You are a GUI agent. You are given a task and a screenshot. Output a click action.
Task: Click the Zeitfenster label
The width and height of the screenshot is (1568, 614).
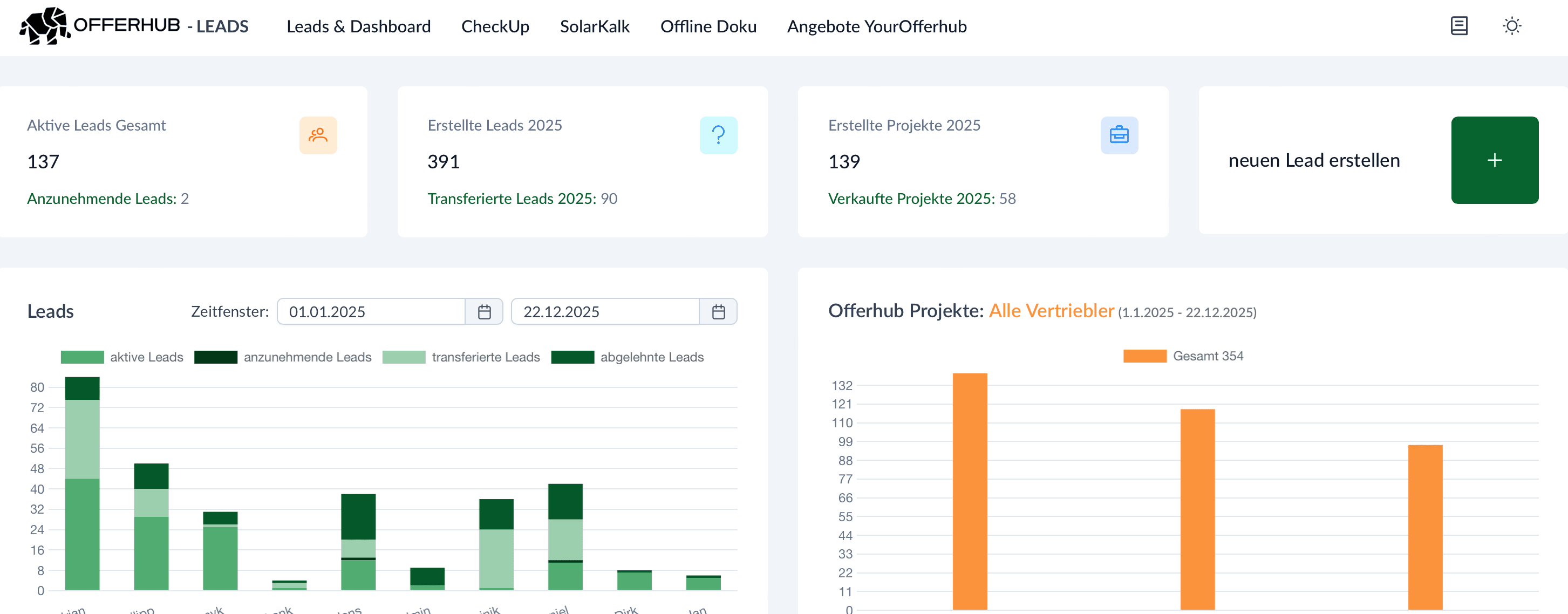[230, 311]
